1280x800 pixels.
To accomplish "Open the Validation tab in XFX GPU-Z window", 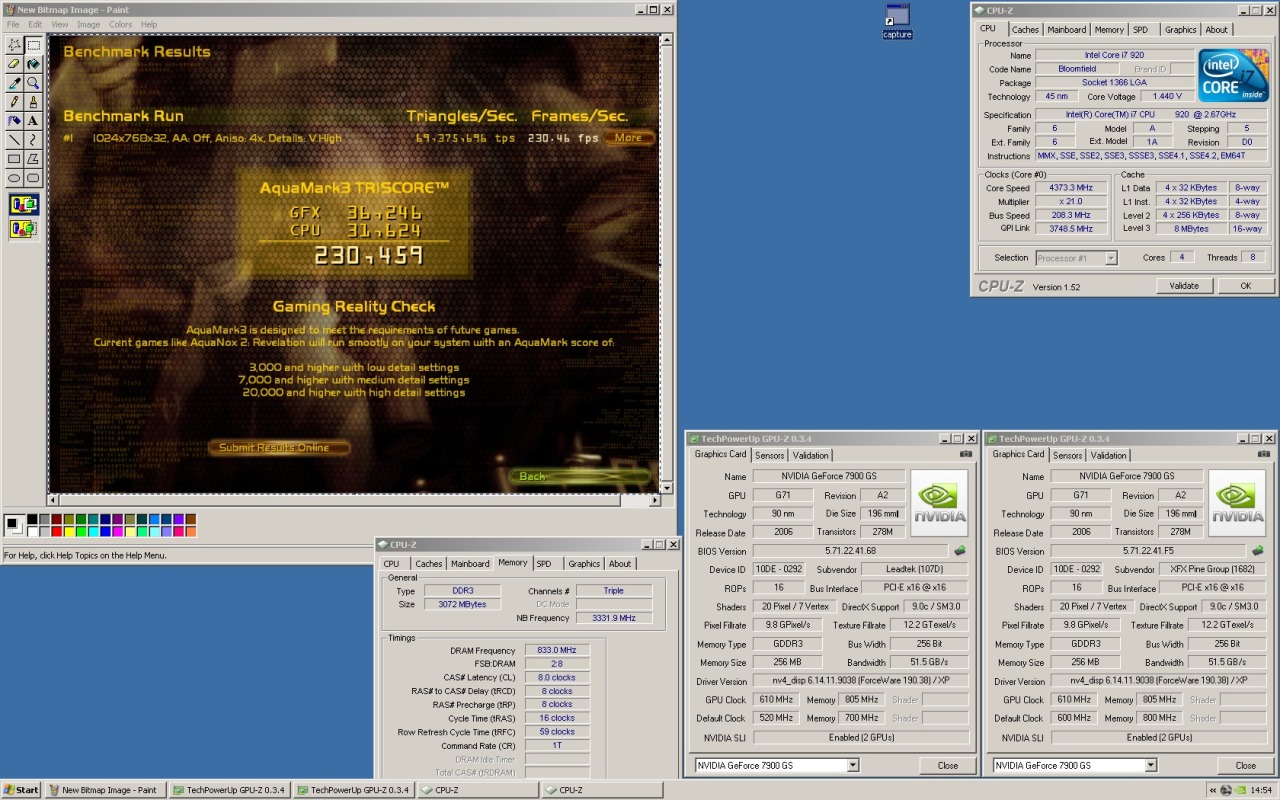I will [1108, 455].
